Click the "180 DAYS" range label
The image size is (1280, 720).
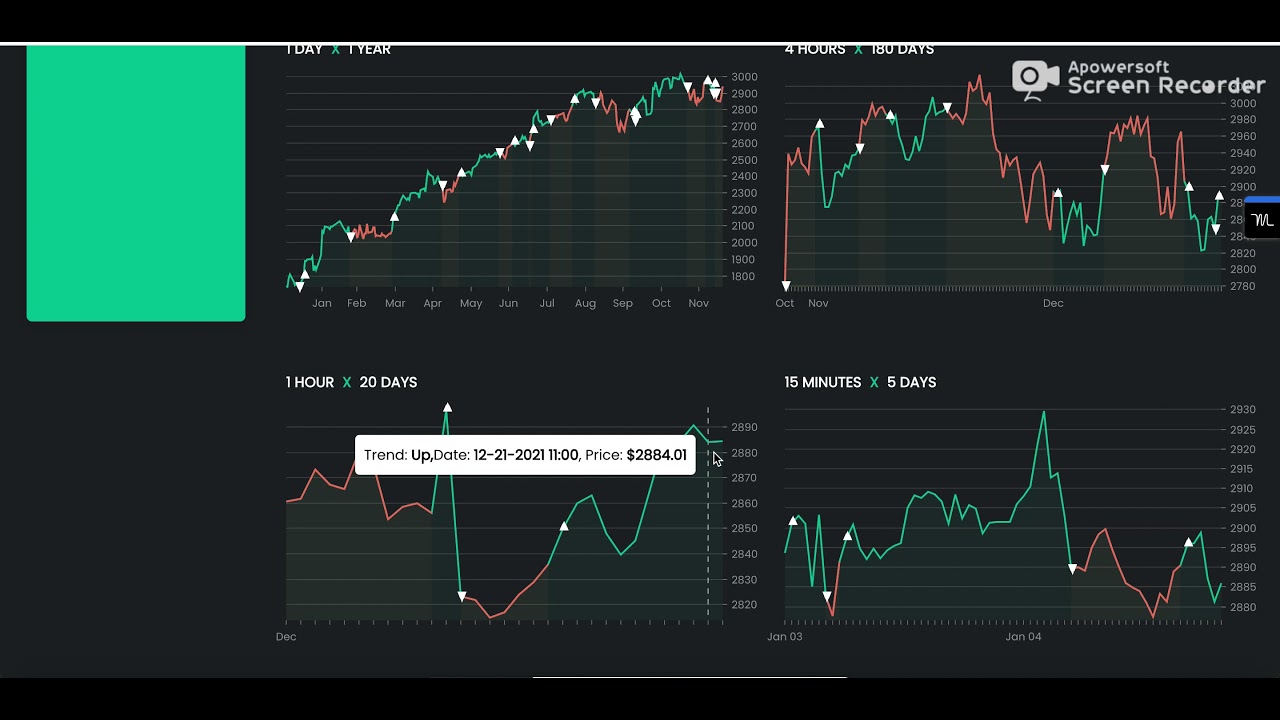tap(902, 49)
